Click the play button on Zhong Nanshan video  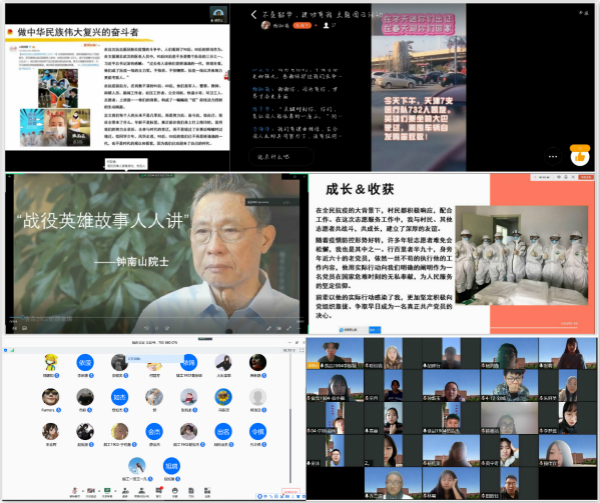(x=14, y=327)
